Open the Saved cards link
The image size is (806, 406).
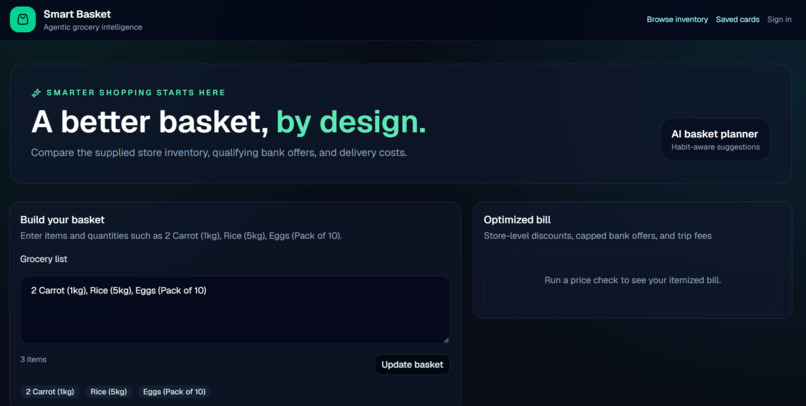(x=737, y=20)
